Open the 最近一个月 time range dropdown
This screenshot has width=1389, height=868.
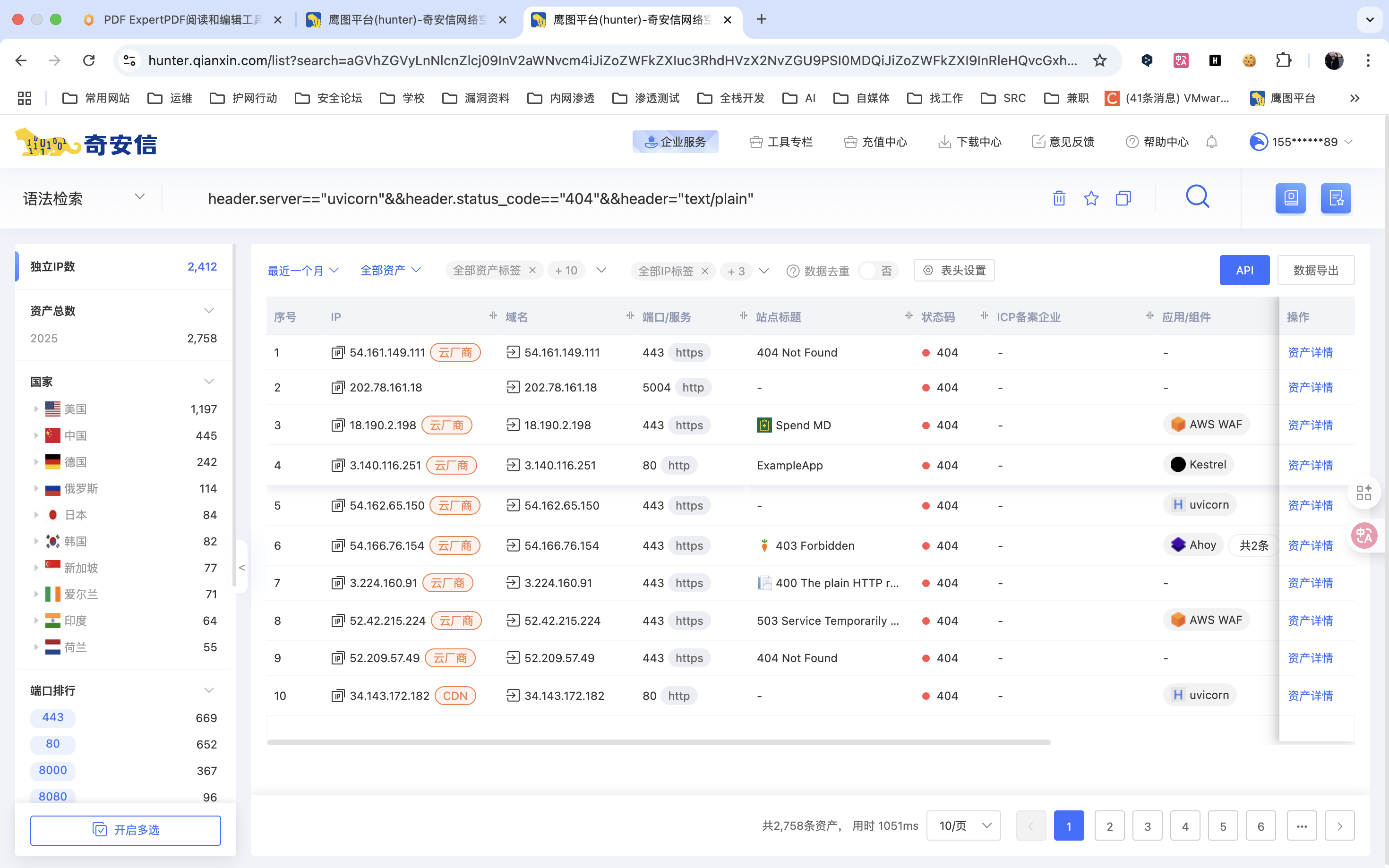[303, 271]
